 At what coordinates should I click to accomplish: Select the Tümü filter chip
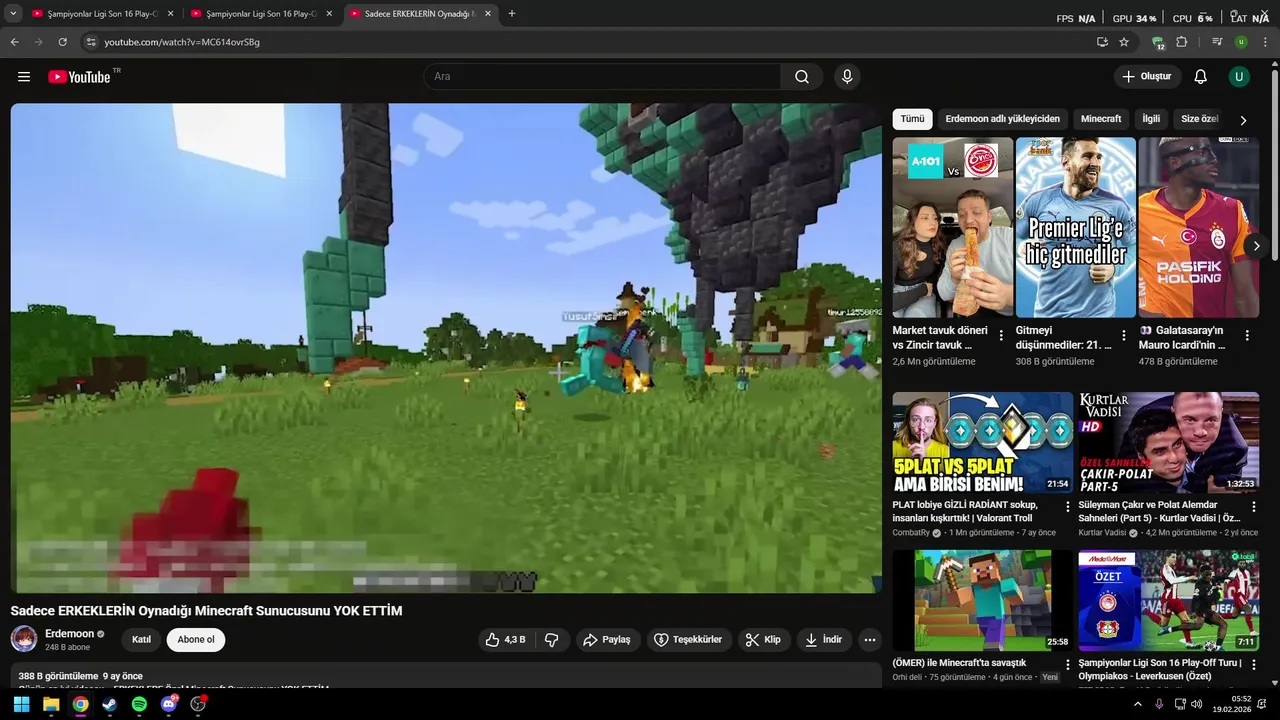[912, 119]
